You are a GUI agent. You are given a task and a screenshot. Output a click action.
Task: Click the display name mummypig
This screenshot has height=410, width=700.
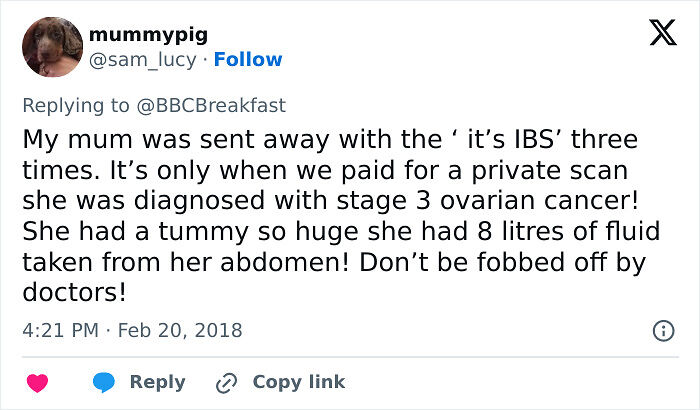(x=148, y=35)
